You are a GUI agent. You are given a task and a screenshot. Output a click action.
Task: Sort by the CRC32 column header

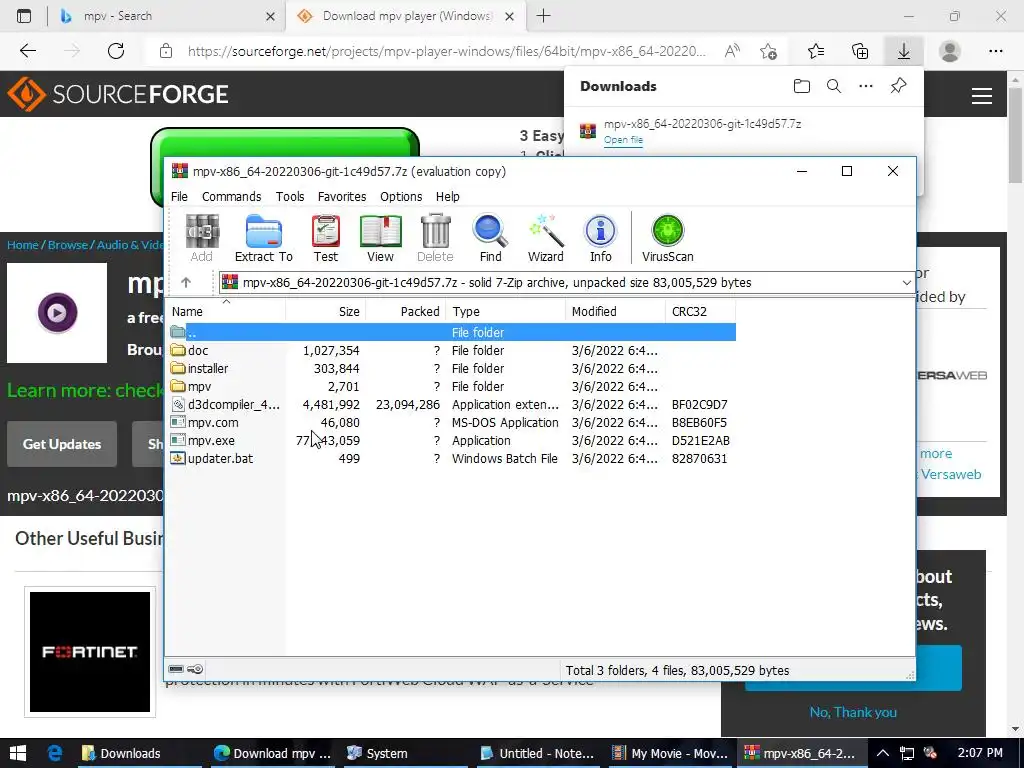(700, 312)
